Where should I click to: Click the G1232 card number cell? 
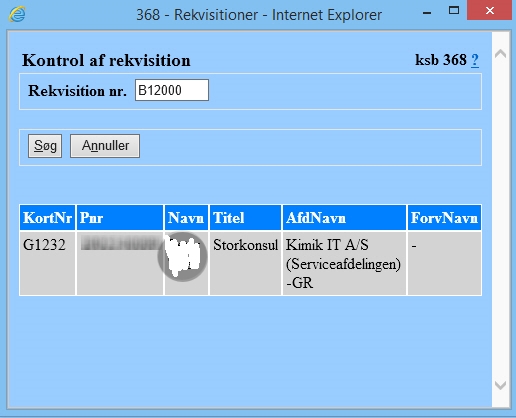point(47,263)
